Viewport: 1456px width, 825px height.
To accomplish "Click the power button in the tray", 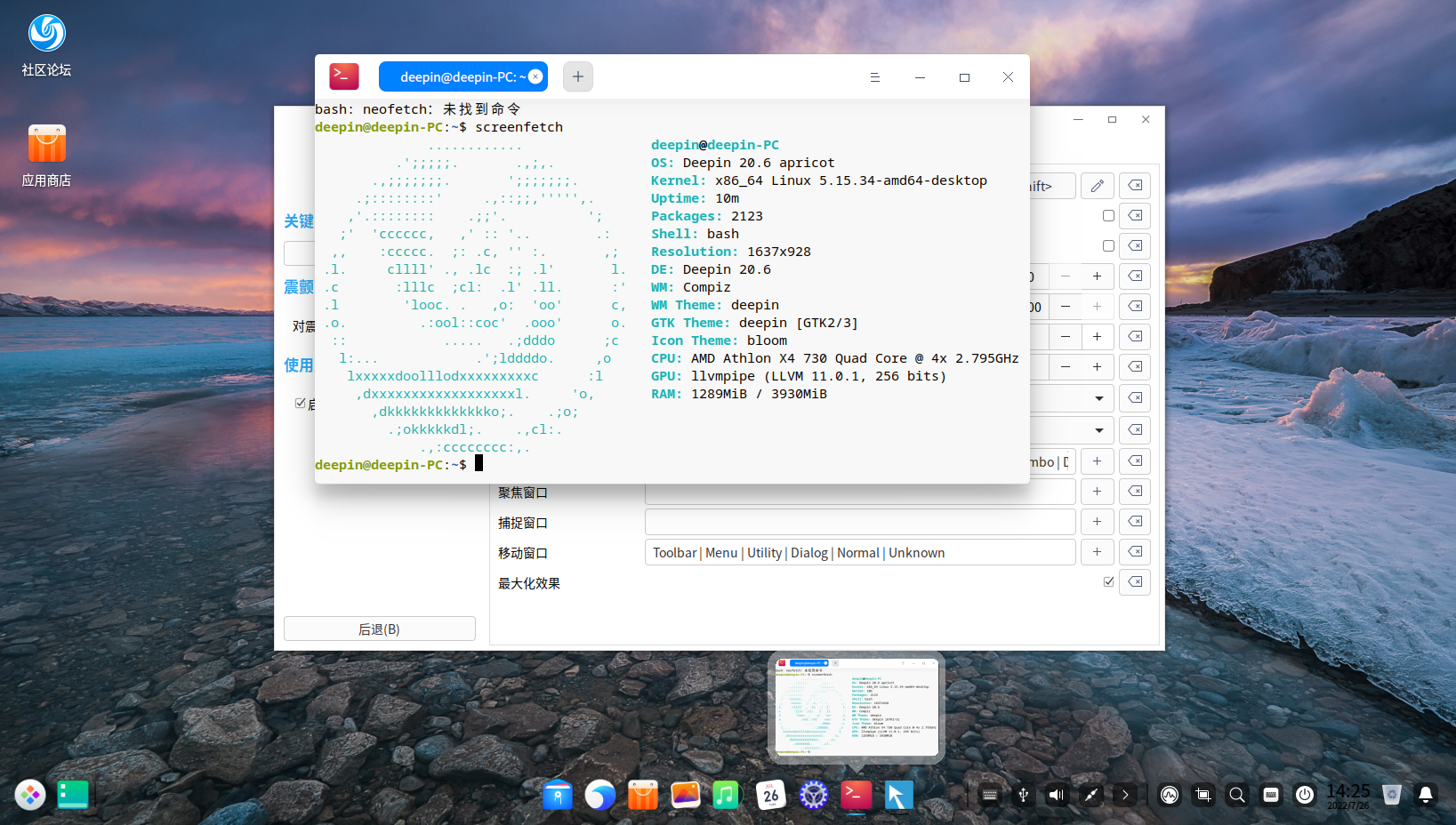I will coord(1304,795).
